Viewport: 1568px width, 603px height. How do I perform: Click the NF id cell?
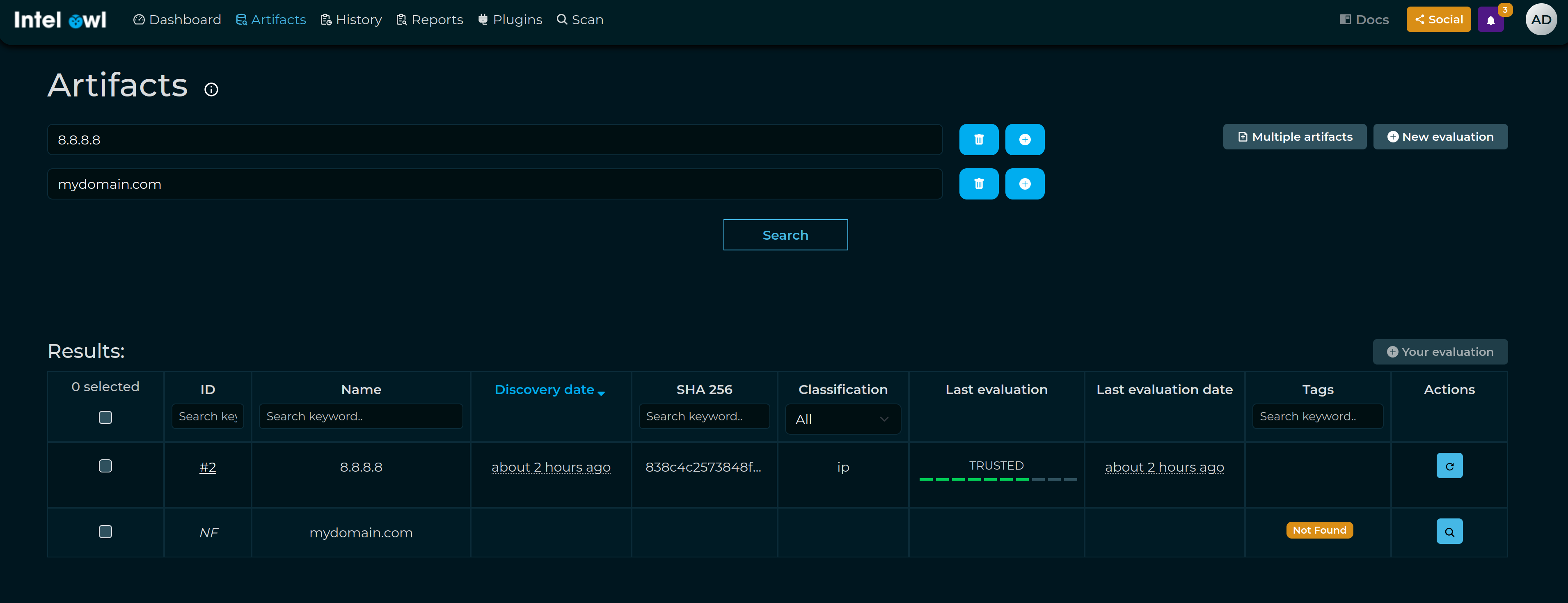point(208,533)
